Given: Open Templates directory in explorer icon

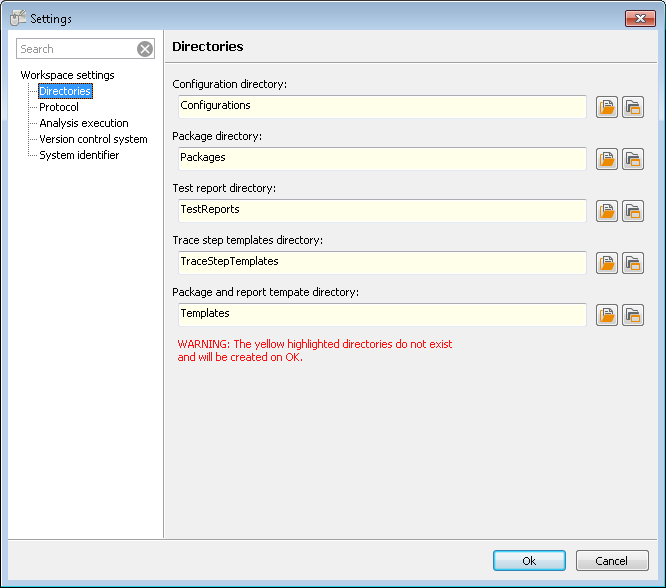Looking at the screenshot, I should (x=633, y=315).
